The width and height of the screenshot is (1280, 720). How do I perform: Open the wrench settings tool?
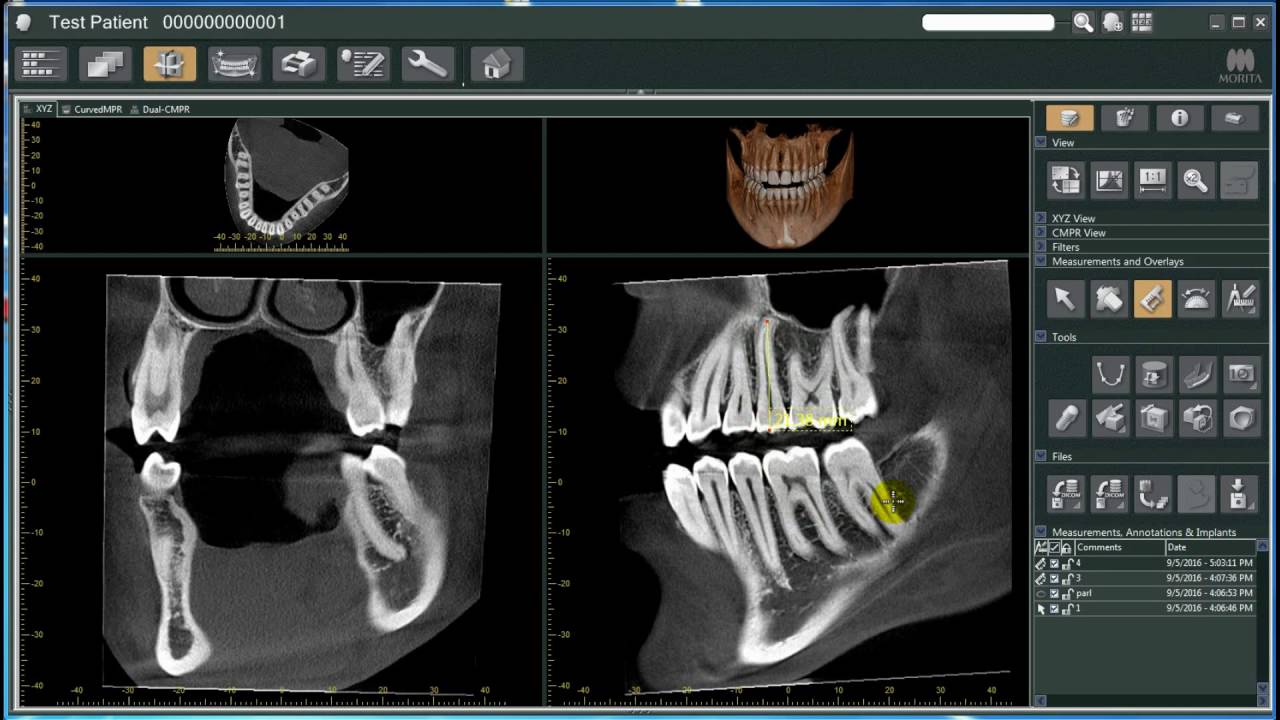pos(427,64)
